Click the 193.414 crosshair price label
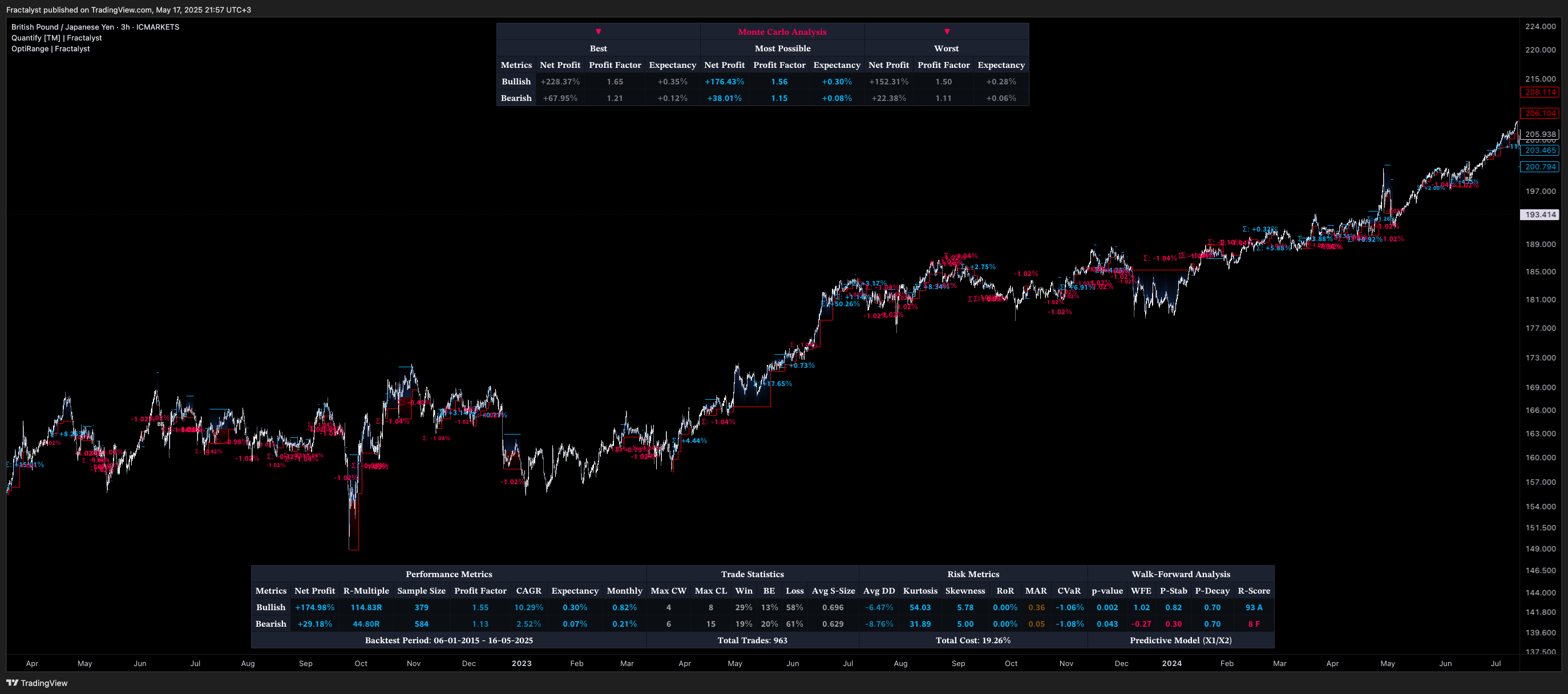 tap(1540, 215)
